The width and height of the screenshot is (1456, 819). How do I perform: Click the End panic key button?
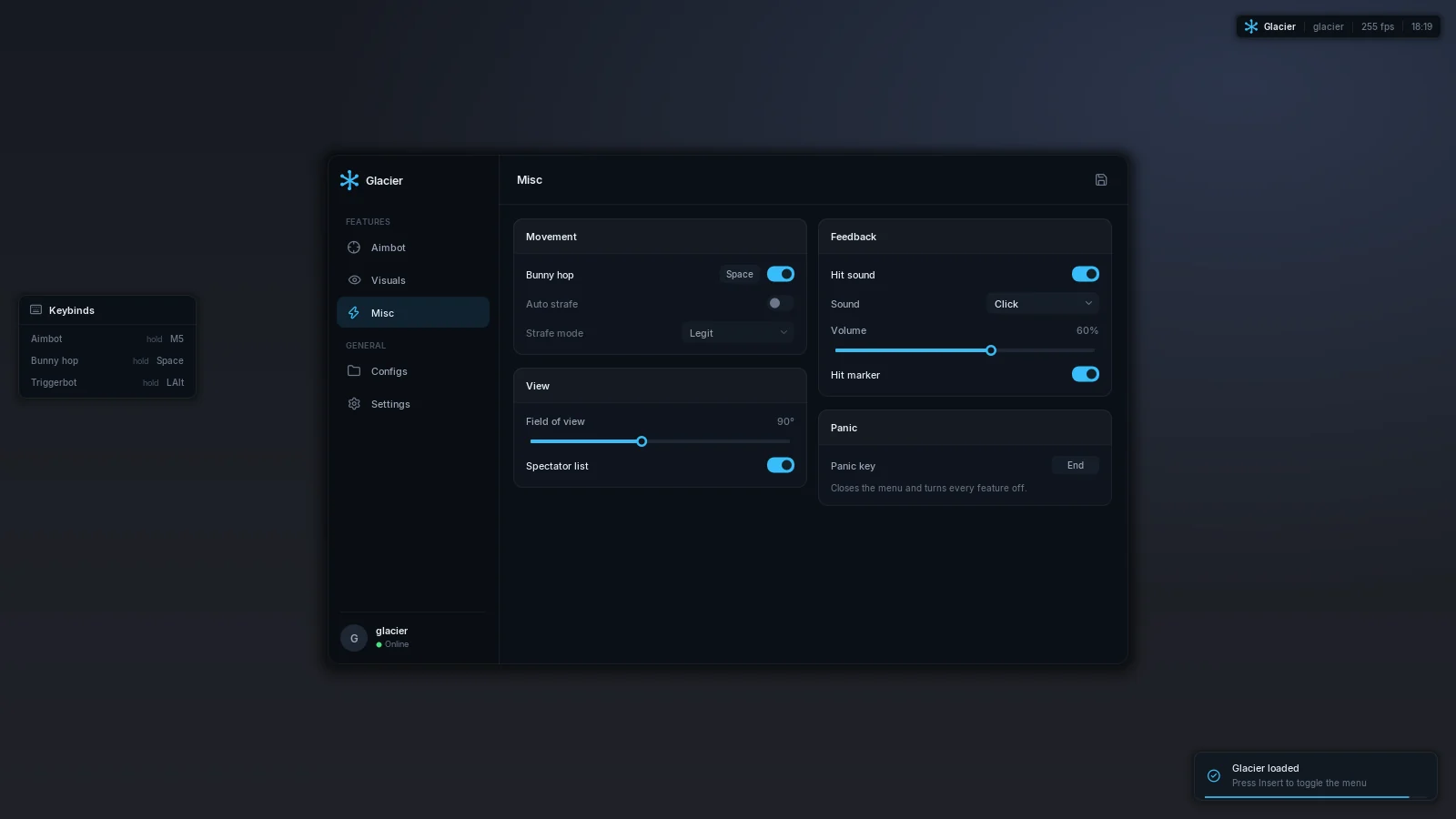[x=1076, y=465]
